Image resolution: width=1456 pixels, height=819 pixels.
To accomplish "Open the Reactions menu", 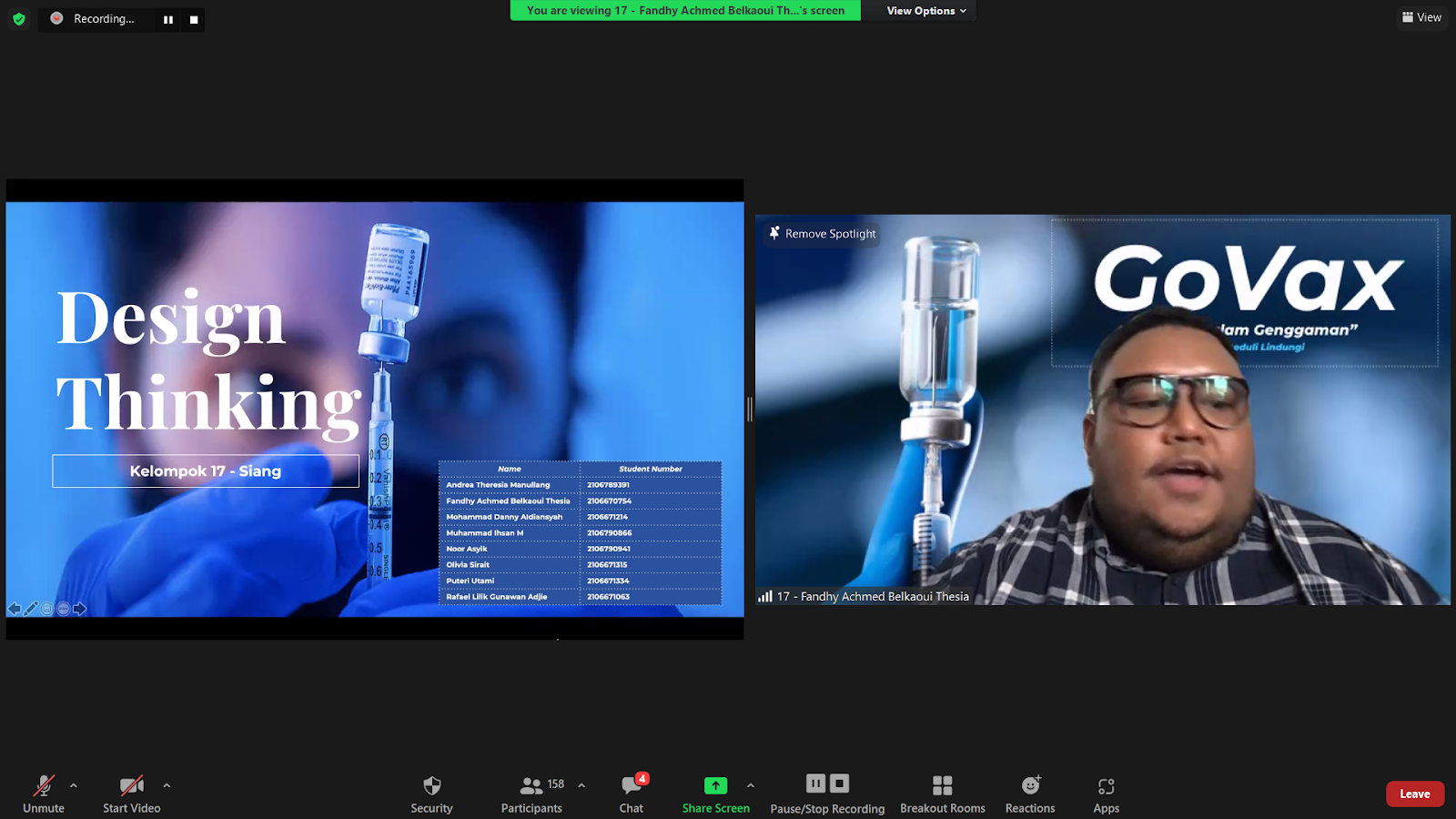I will pos(1030,794).
